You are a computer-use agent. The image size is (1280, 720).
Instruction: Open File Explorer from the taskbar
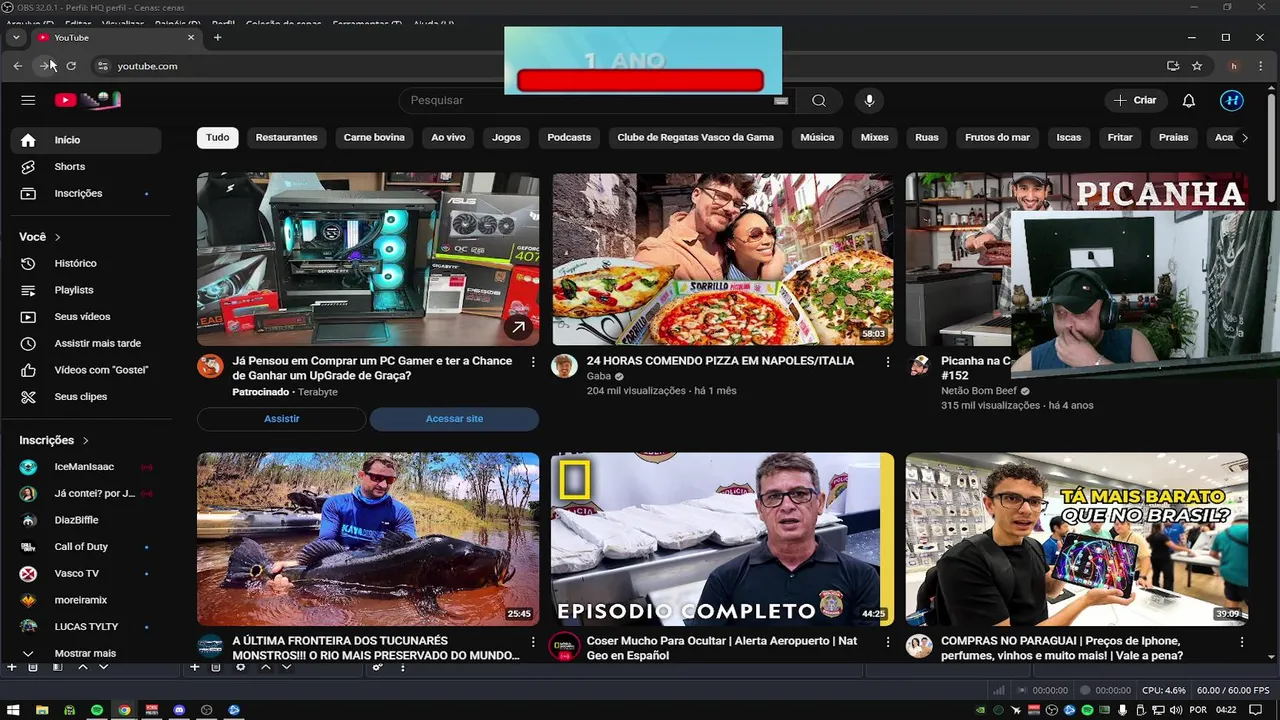(42, 710)
